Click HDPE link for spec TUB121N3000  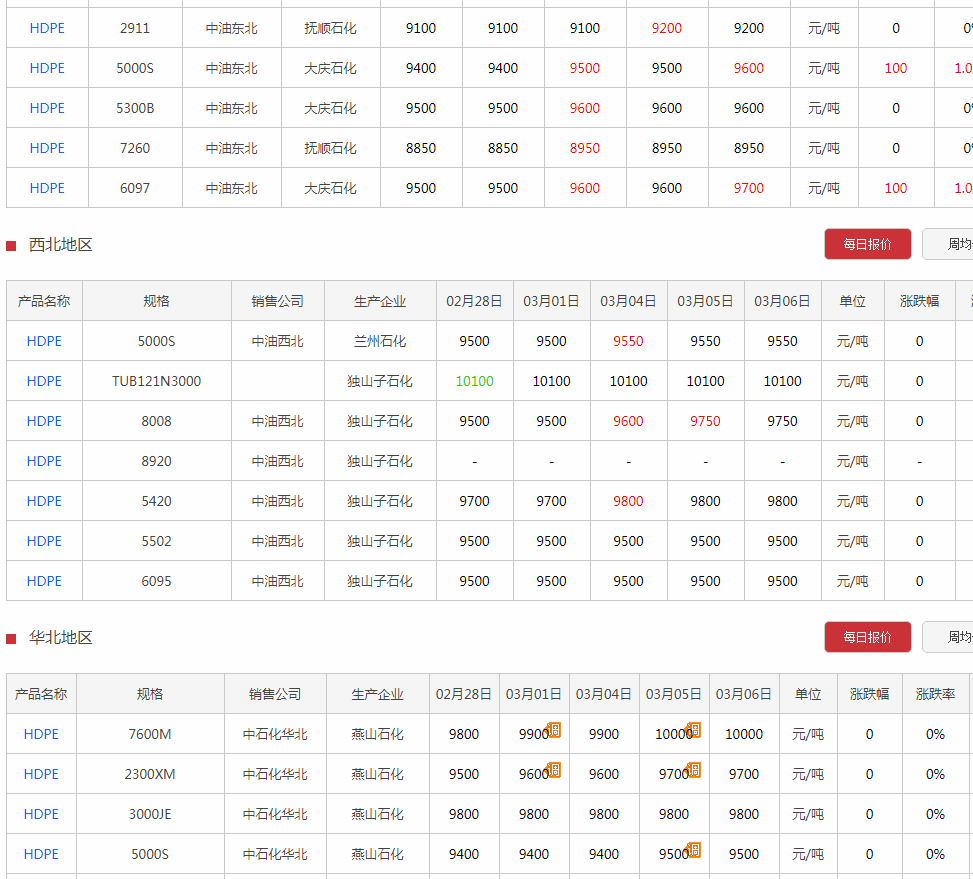(44, 381)
